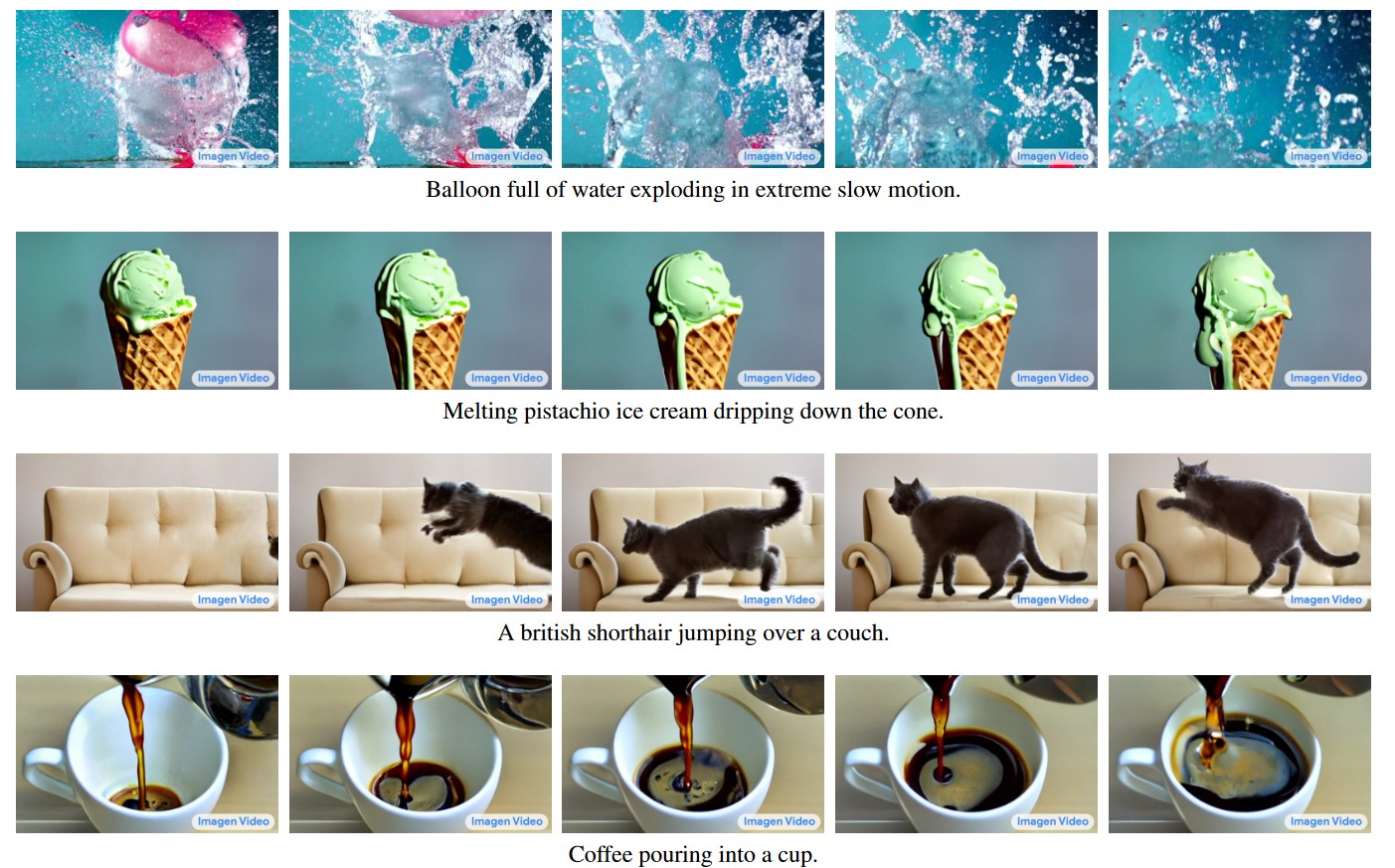Open the last cat jumping frame
This screenshot has height=868, width=1395.
pyautogui.click(x=1239, y=532)
